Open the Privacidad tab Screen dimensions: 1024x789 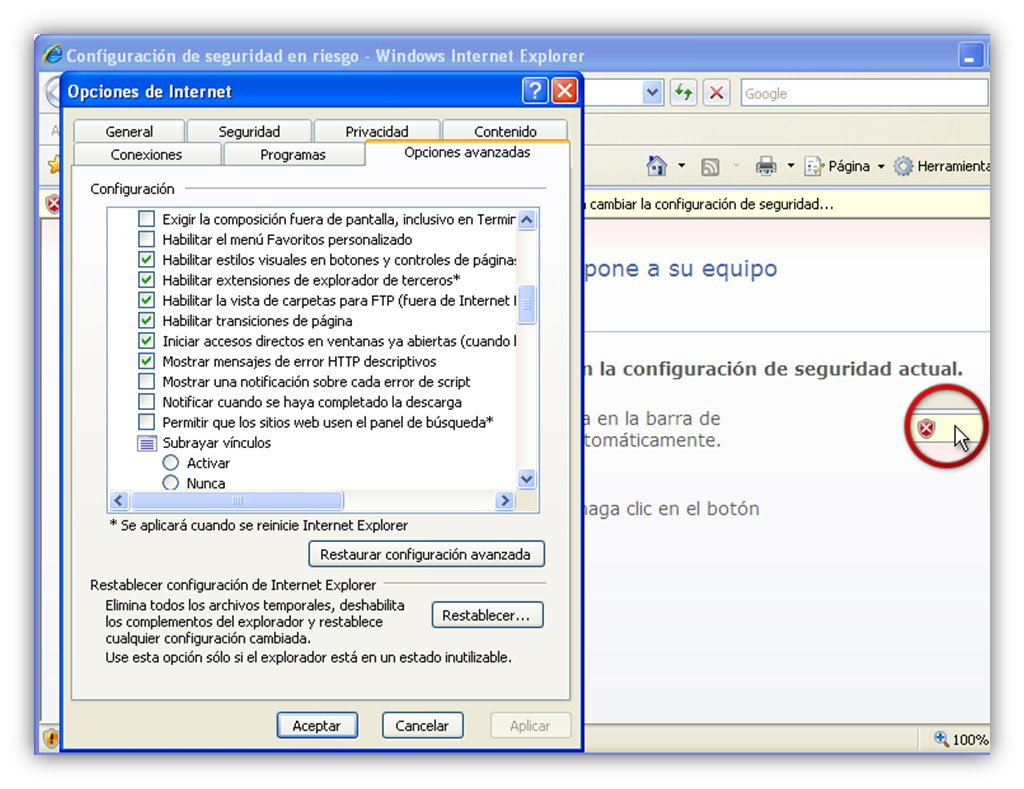pyautogui.click(x=376, y=131)
